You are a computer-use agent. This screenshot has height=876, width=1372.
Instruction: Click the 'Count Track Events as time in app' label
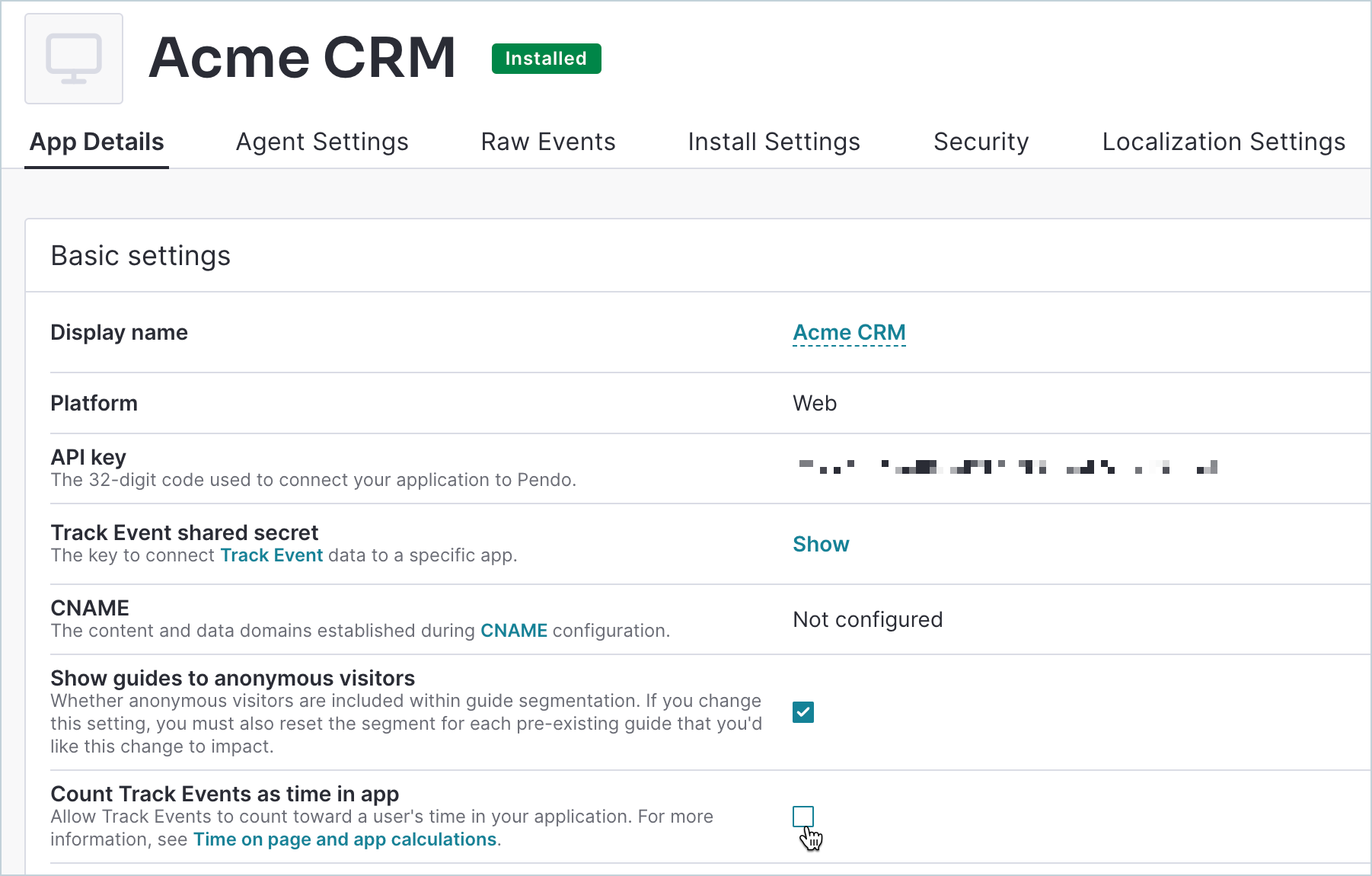click(225, 794)
